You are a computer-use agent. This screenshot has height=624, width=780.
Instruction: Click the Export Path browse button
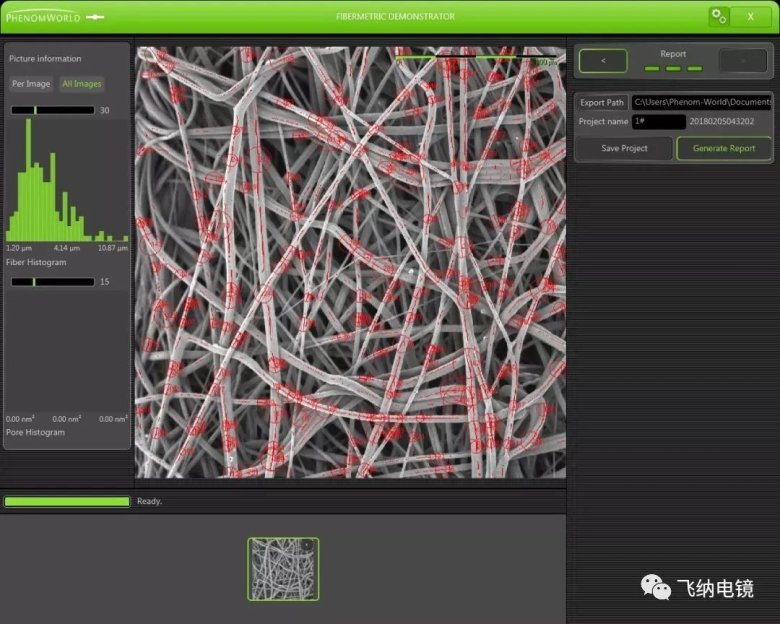click(x=602, y=102)
